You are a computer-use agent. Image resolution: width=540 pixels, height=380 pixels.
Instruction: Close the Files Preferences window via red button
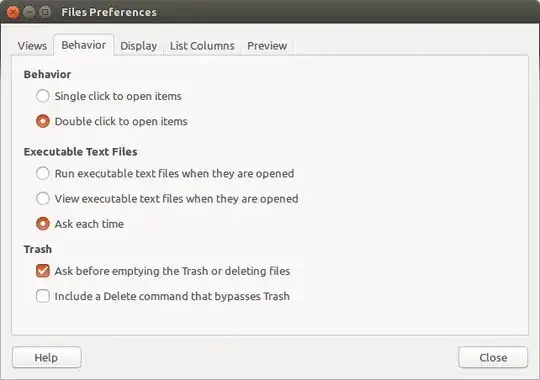(13, 12)
